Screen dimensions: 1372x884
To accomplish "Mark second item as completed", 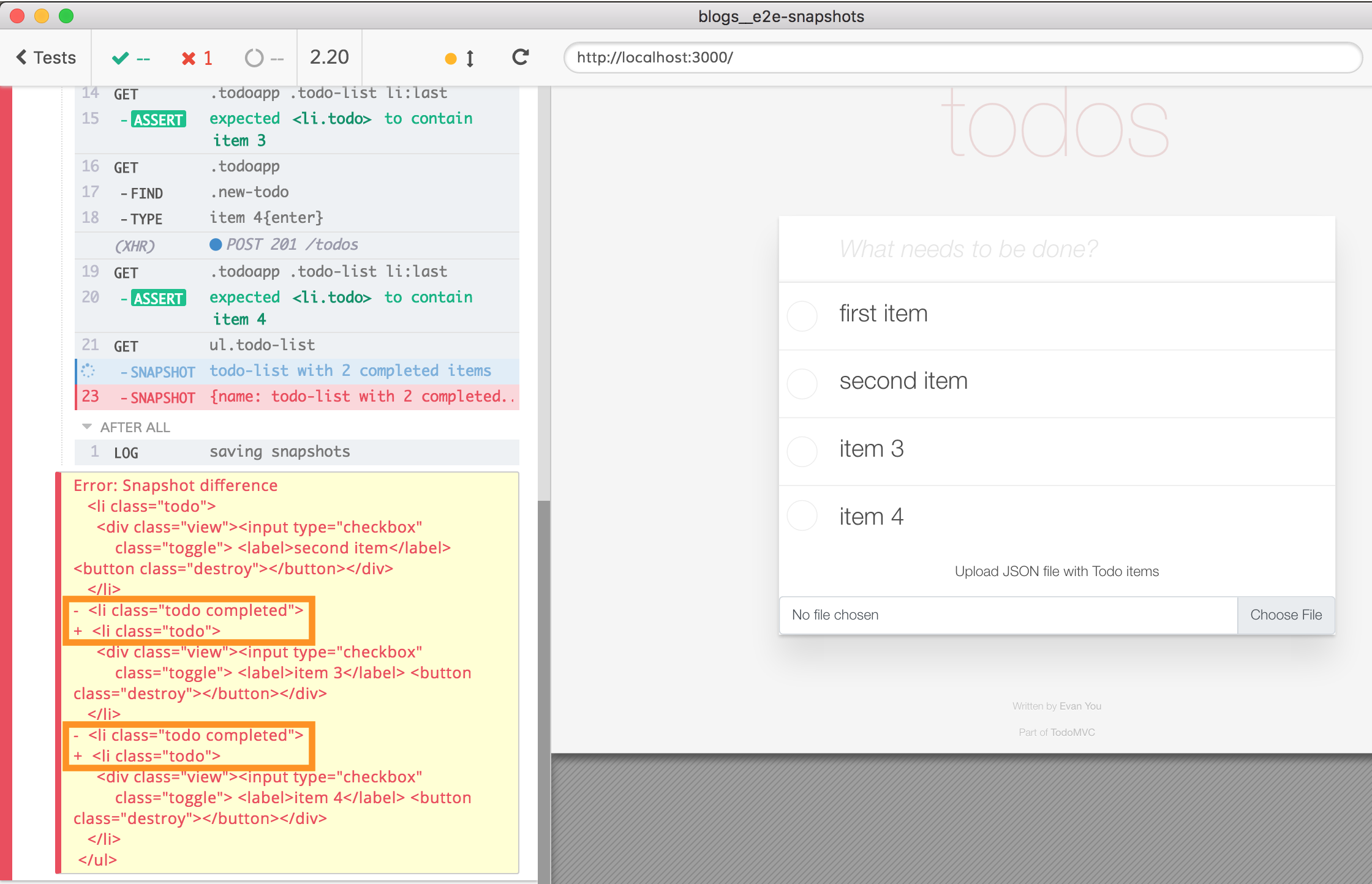I will coord(802,383).
